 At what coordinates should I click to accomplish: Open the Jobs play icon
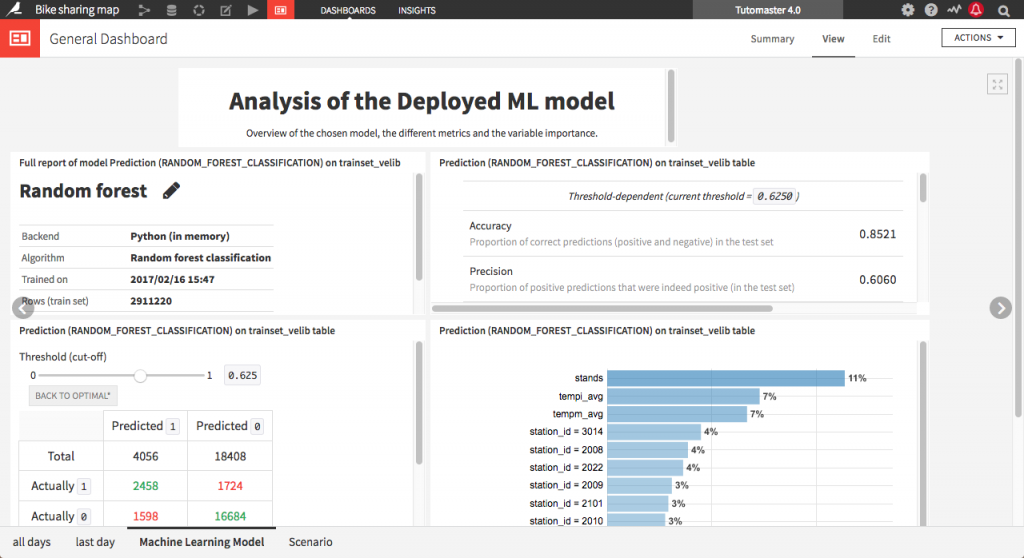tap(252, 11)
